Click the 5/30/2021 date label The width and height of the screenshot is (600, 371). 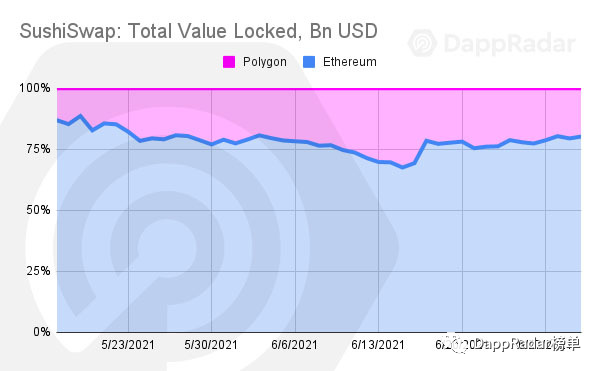point(211,345)
